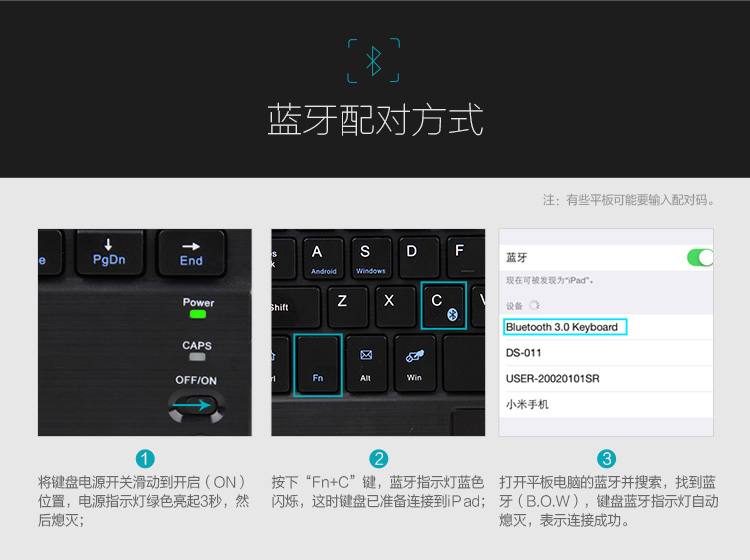
Task: Click the note 注：有些平板可能要输入配对码
Action: tap(629, 200)
